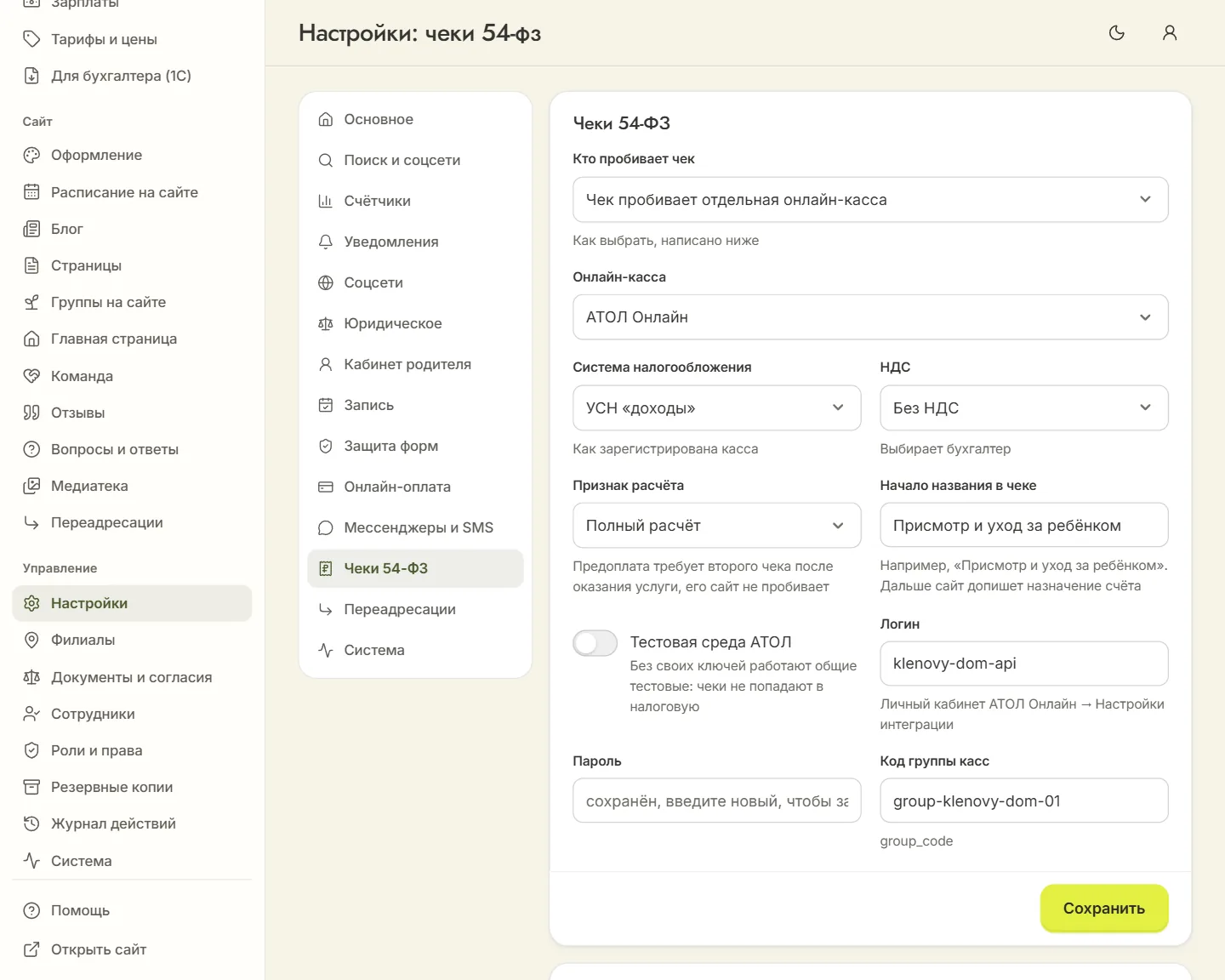Expand the Кто пробивает чек dropdown
1225x980 pixels.
[x=870, y=200]
